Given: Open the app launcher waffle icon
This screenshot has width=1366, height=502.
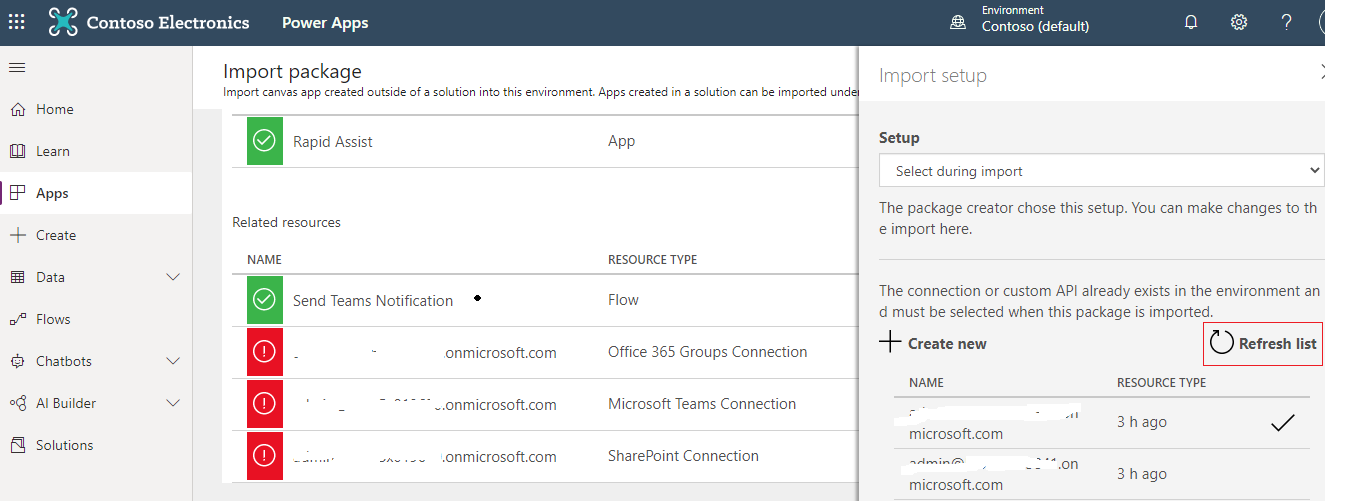Looking at the screenshot, I should click(17, 22).
